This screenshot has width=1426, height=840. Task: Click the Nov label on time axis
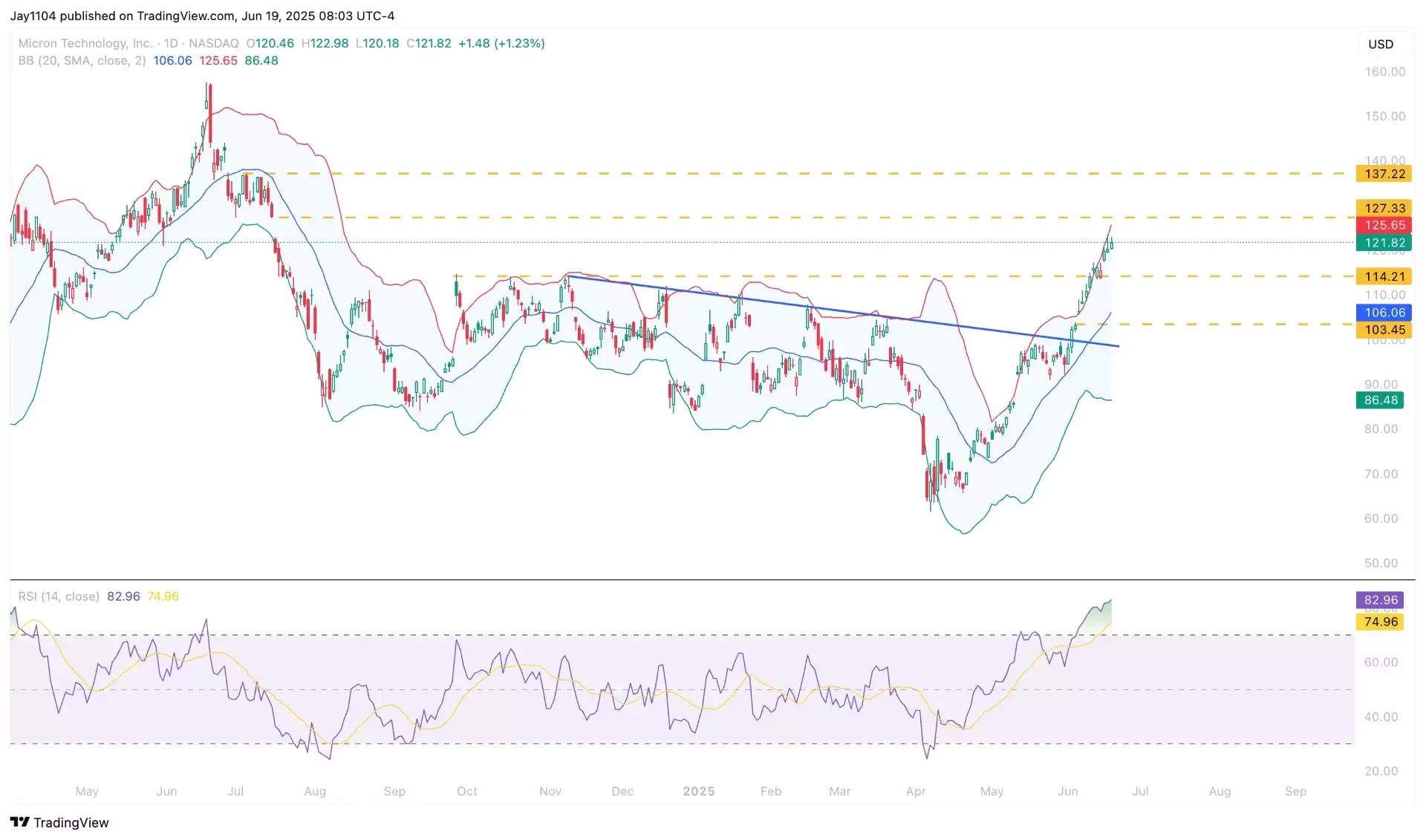pyautogui.click(x=550, y=792)
